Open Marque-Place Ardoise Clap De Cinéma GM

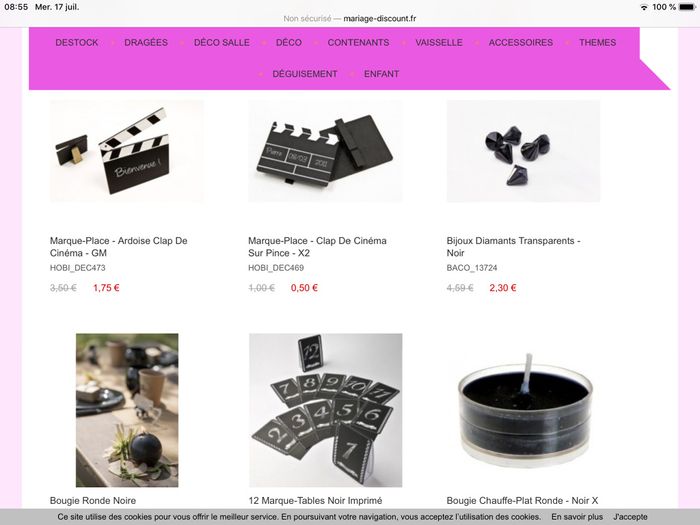(118, 246)
